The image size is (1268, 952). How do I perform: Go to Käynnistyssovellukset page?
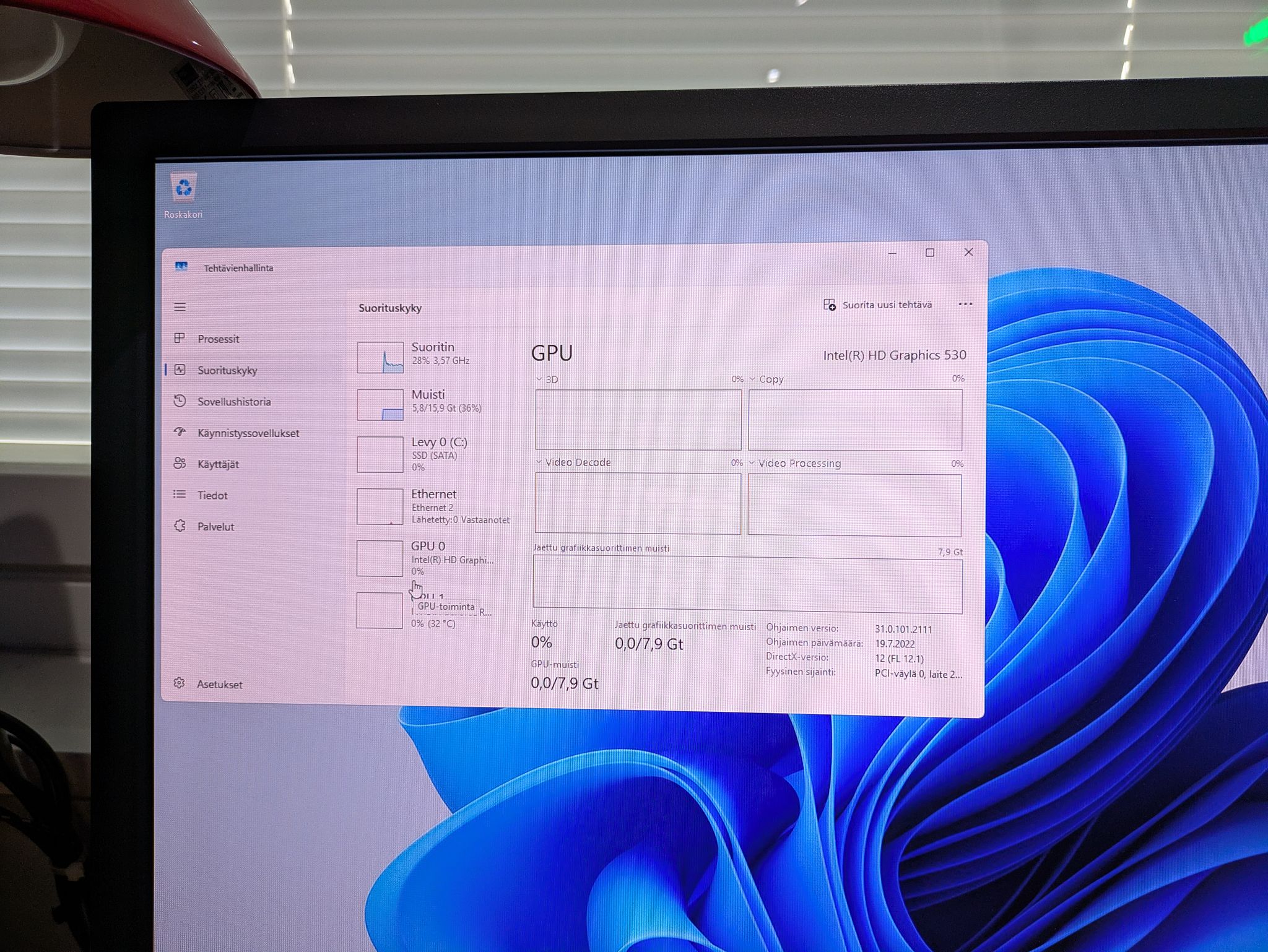click(x=237, y=433)
